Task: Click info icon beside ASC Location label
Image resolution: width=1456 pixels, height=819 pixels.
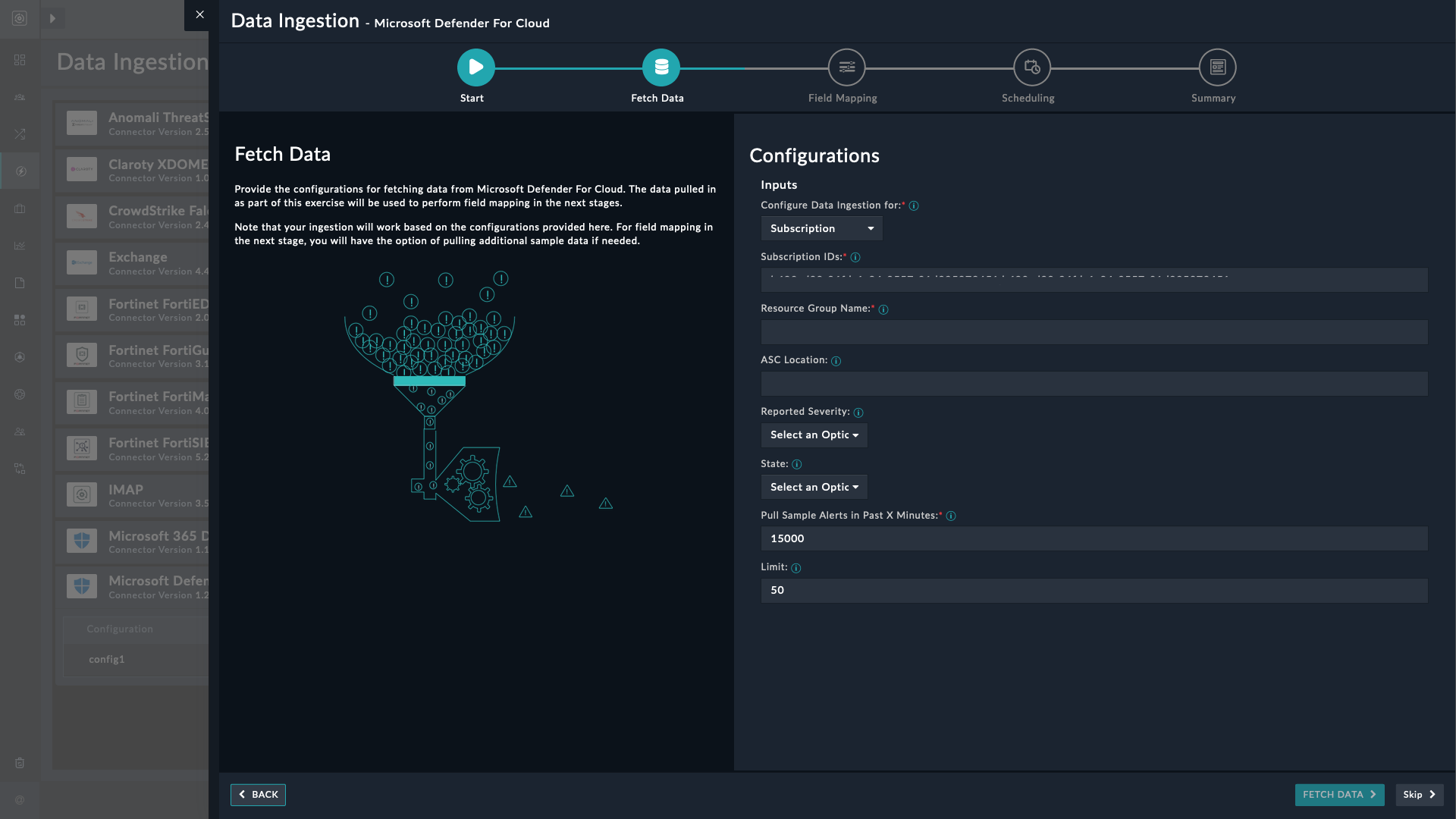Action: click(x=836, y=361)
